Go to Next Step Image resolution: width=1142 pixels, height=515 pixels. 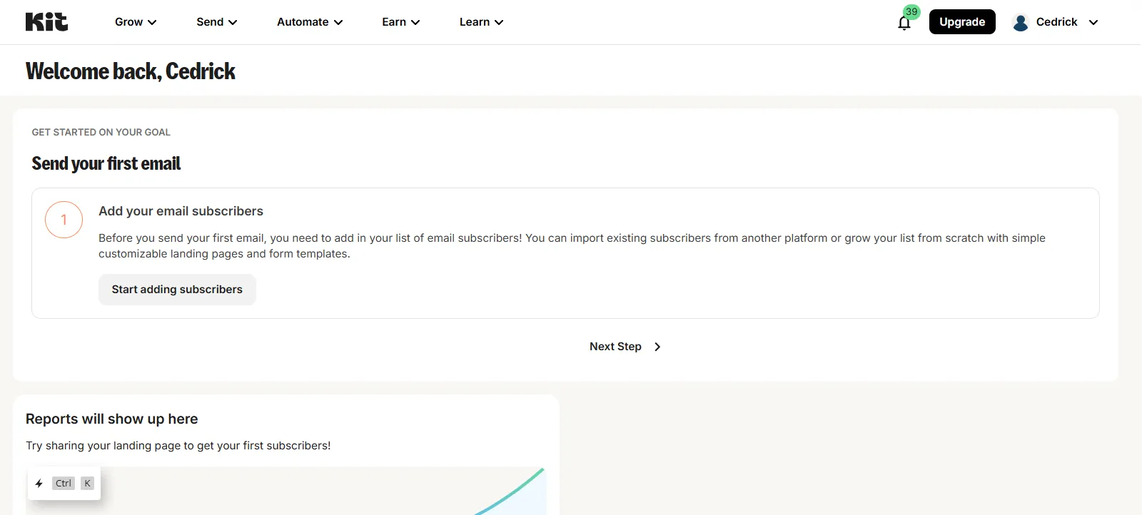click(615, 347)
